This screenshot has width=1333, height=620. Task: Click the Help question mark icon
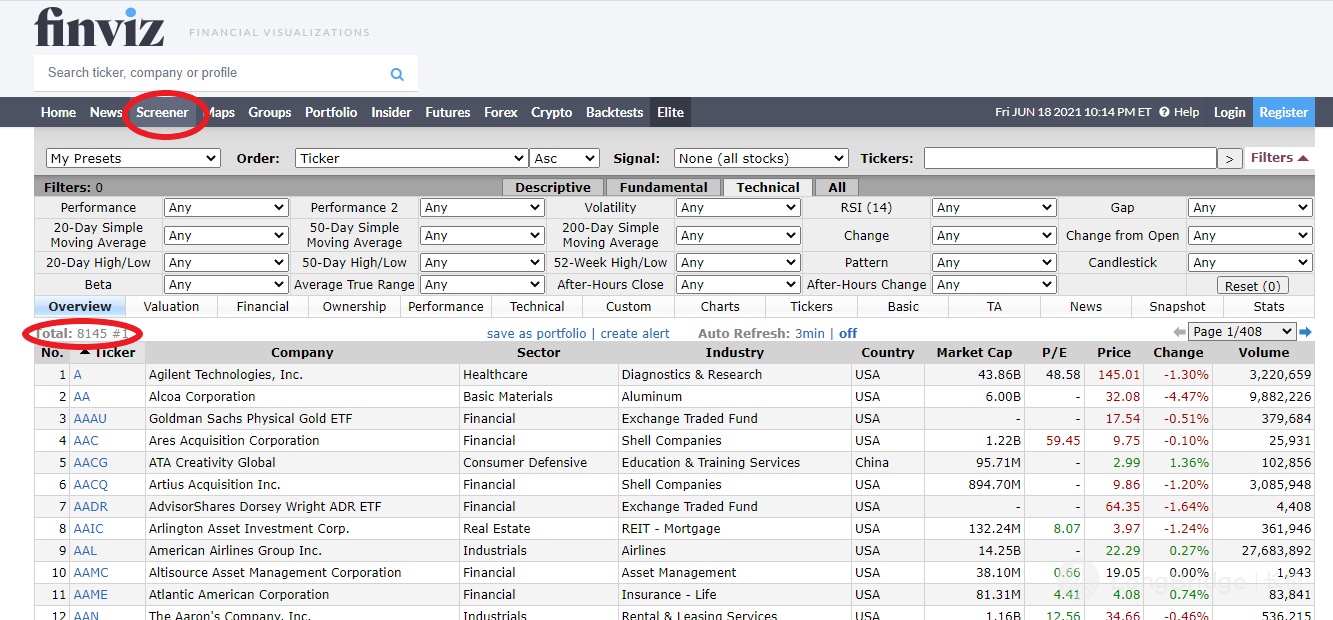click(x=1164, y=112)
